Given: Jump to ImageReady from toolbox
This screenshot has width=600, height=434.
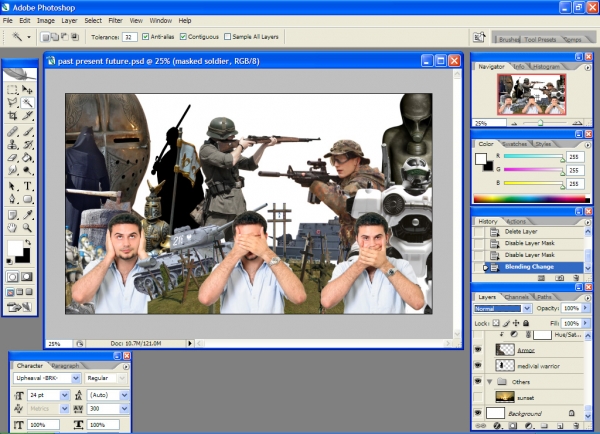Looking at the screenshot, I should tap(20, 307).
